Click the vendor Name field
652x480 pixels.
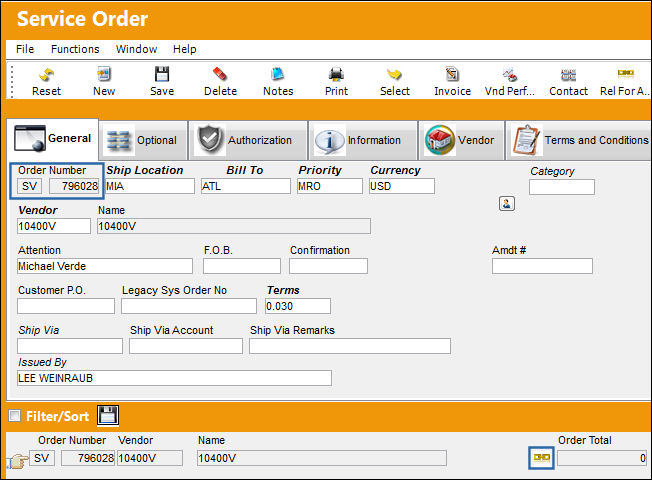click(x=234, y=226)
